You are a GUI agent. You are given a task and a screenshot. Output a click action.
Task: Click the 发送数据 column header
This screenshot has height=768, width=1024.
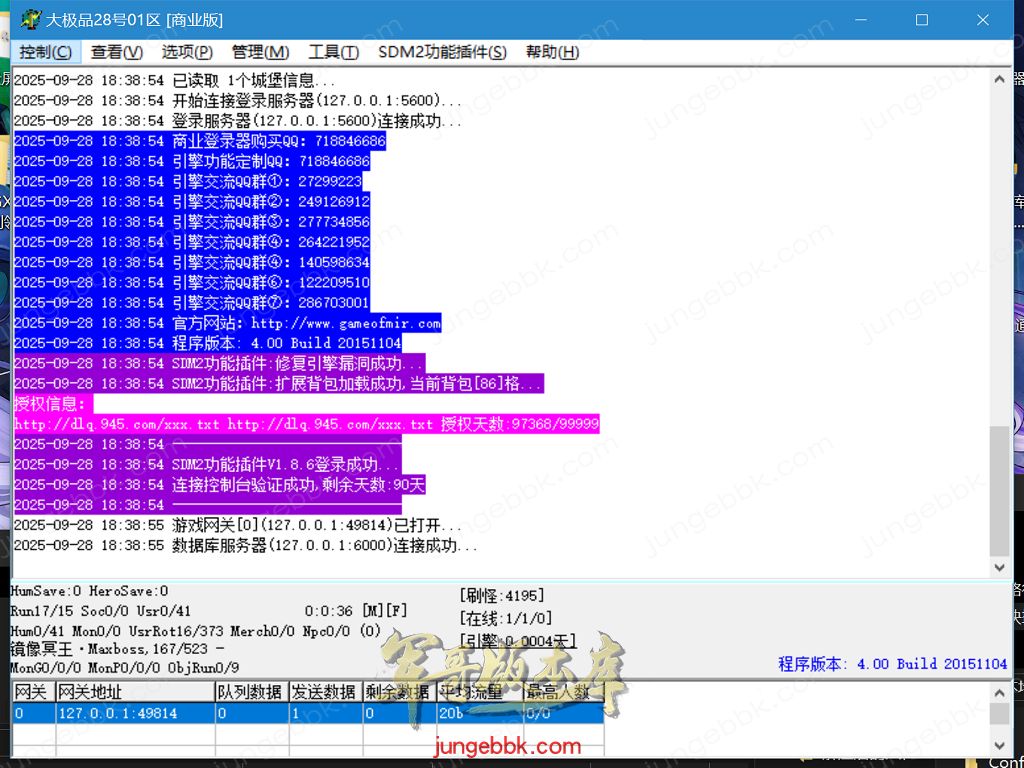pyautogui.click(x=325, y=692)
